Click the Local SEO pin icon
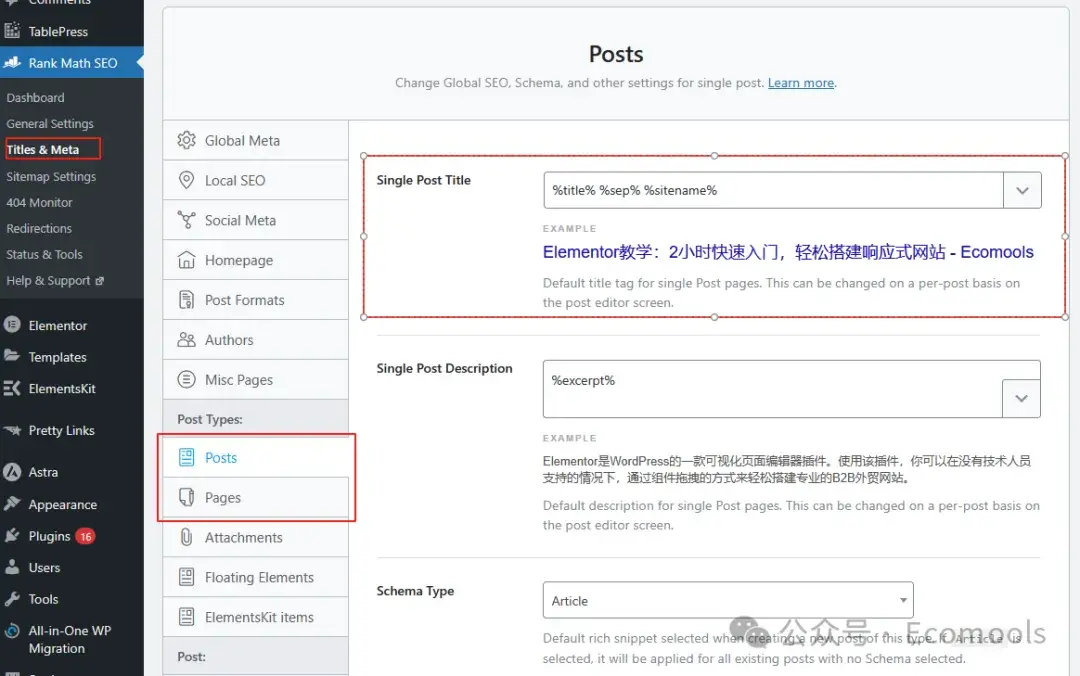Image resolution: width=1080 pixels, height=676 pixels. click(x=186, y=181)
